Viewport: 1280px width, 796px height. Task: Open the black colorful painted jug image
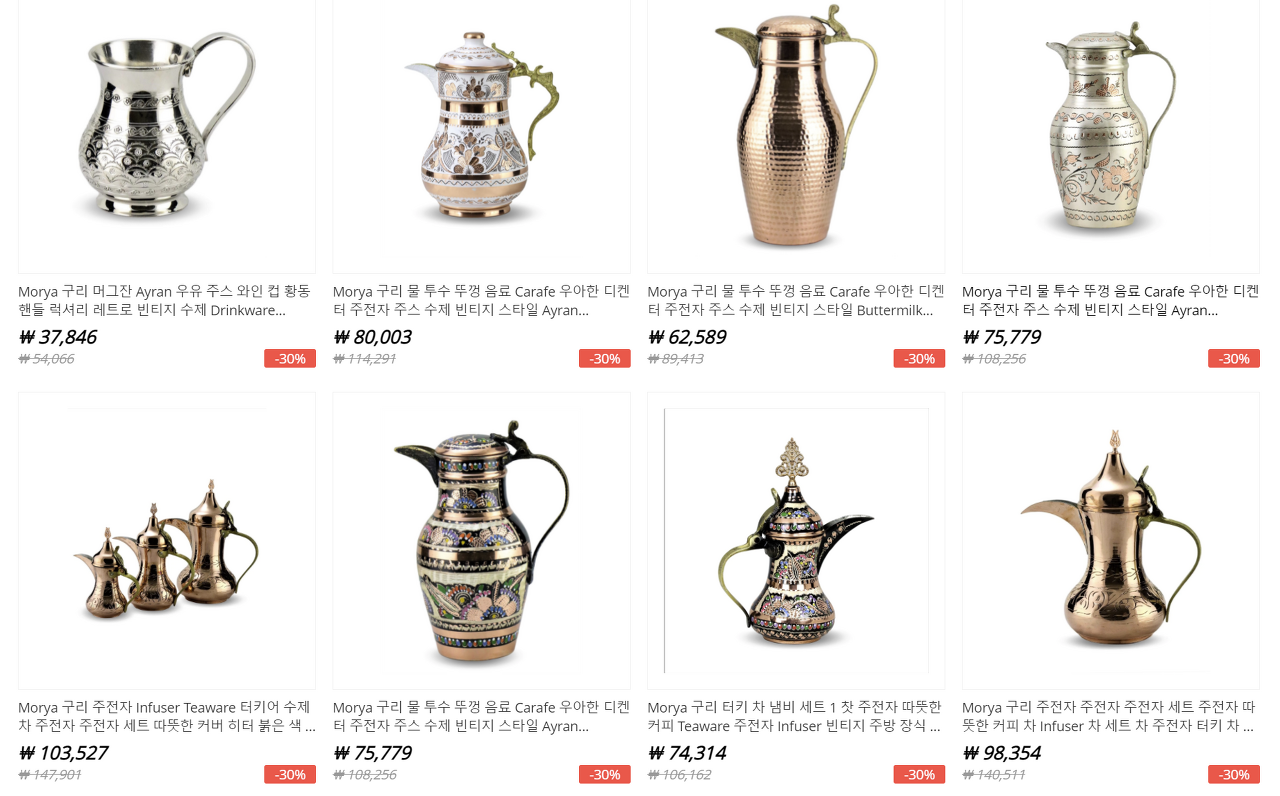[482, 541]
